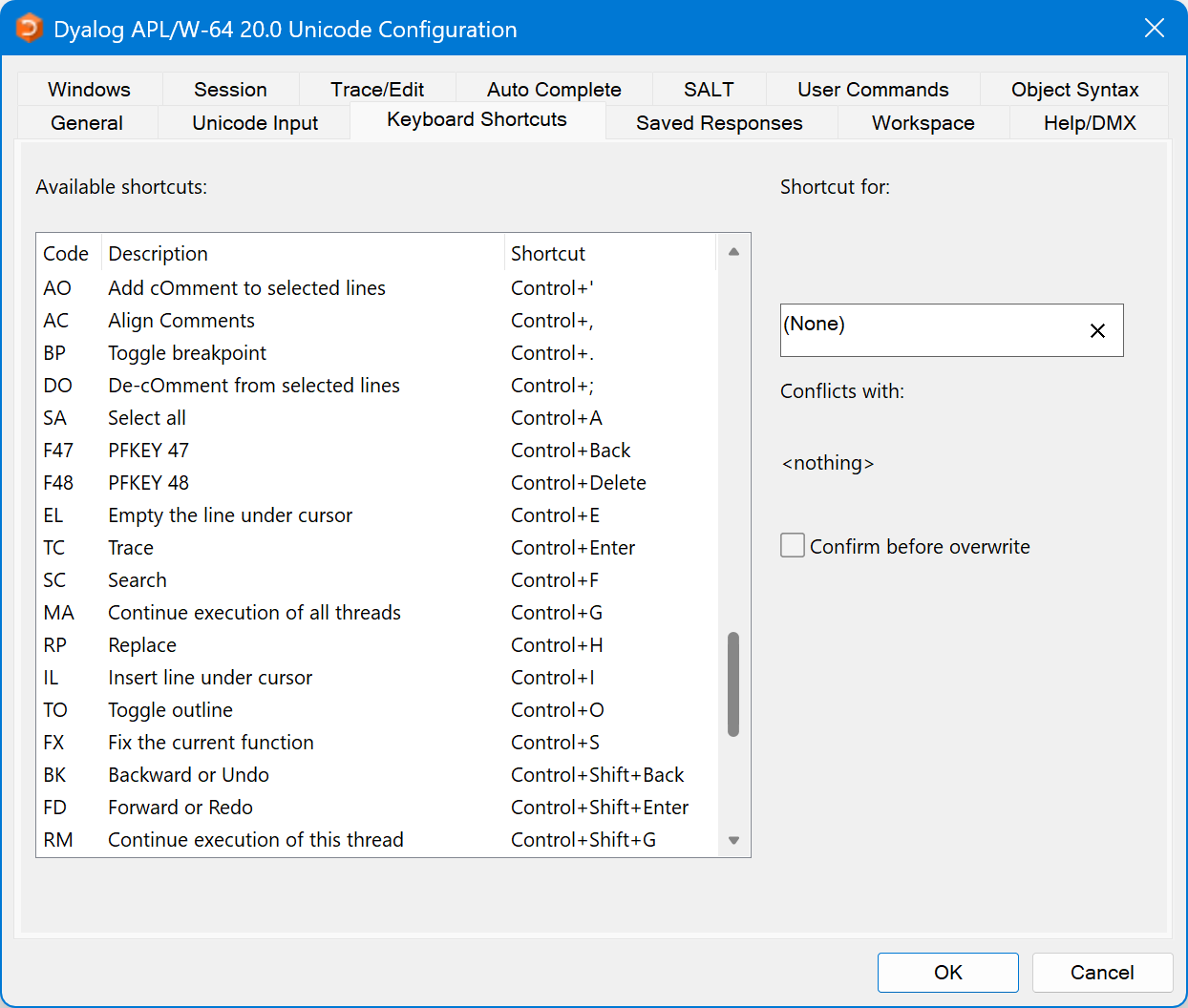1188x1008 pixels.
Task: Select the Select all row
Action: tap(377, 418)
